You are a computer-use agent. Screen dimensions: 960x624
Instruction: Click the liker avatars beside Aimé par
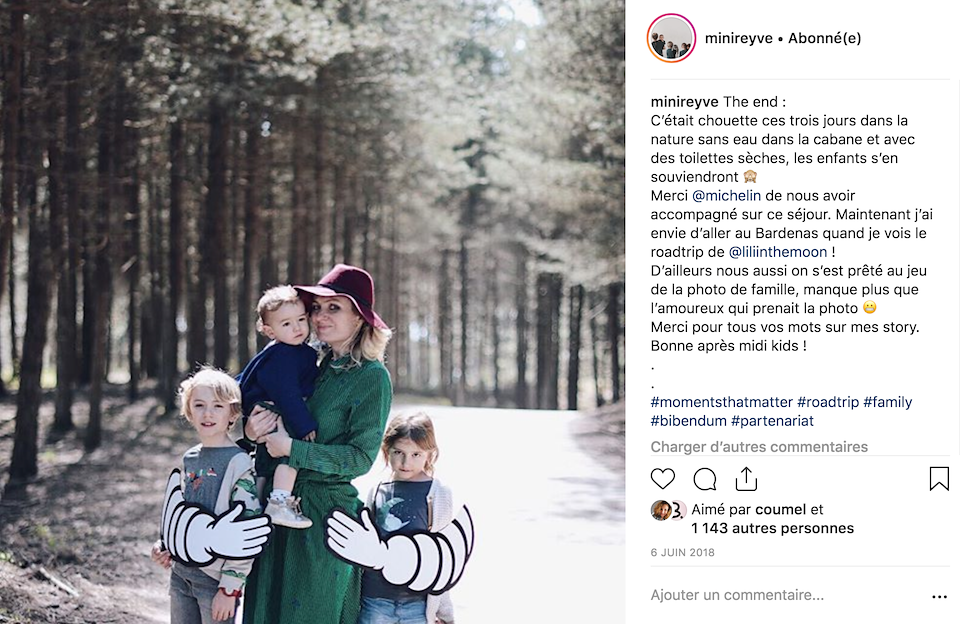tap(667, 510)
